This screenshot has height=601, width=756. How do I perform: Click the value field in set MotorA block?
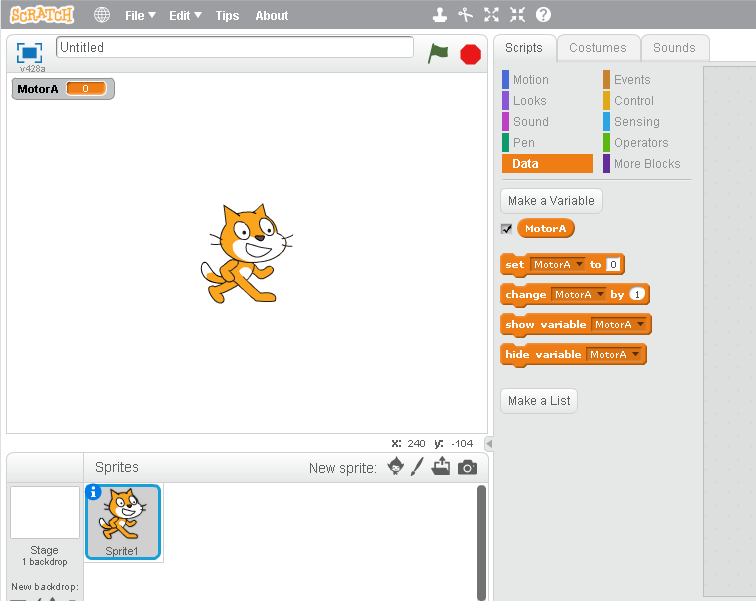tap(613, 265)
